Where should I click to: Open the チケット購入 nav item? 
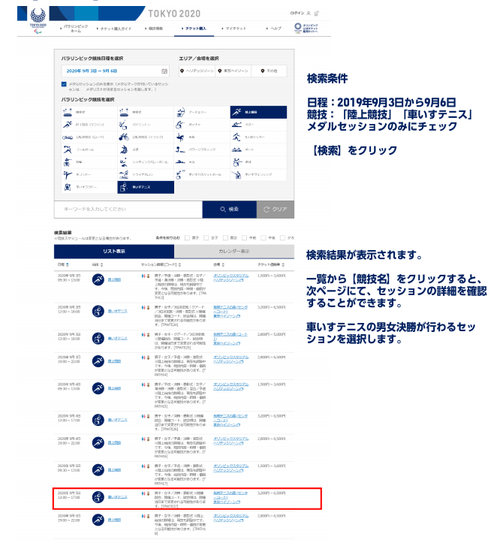(x=194, y=28)
